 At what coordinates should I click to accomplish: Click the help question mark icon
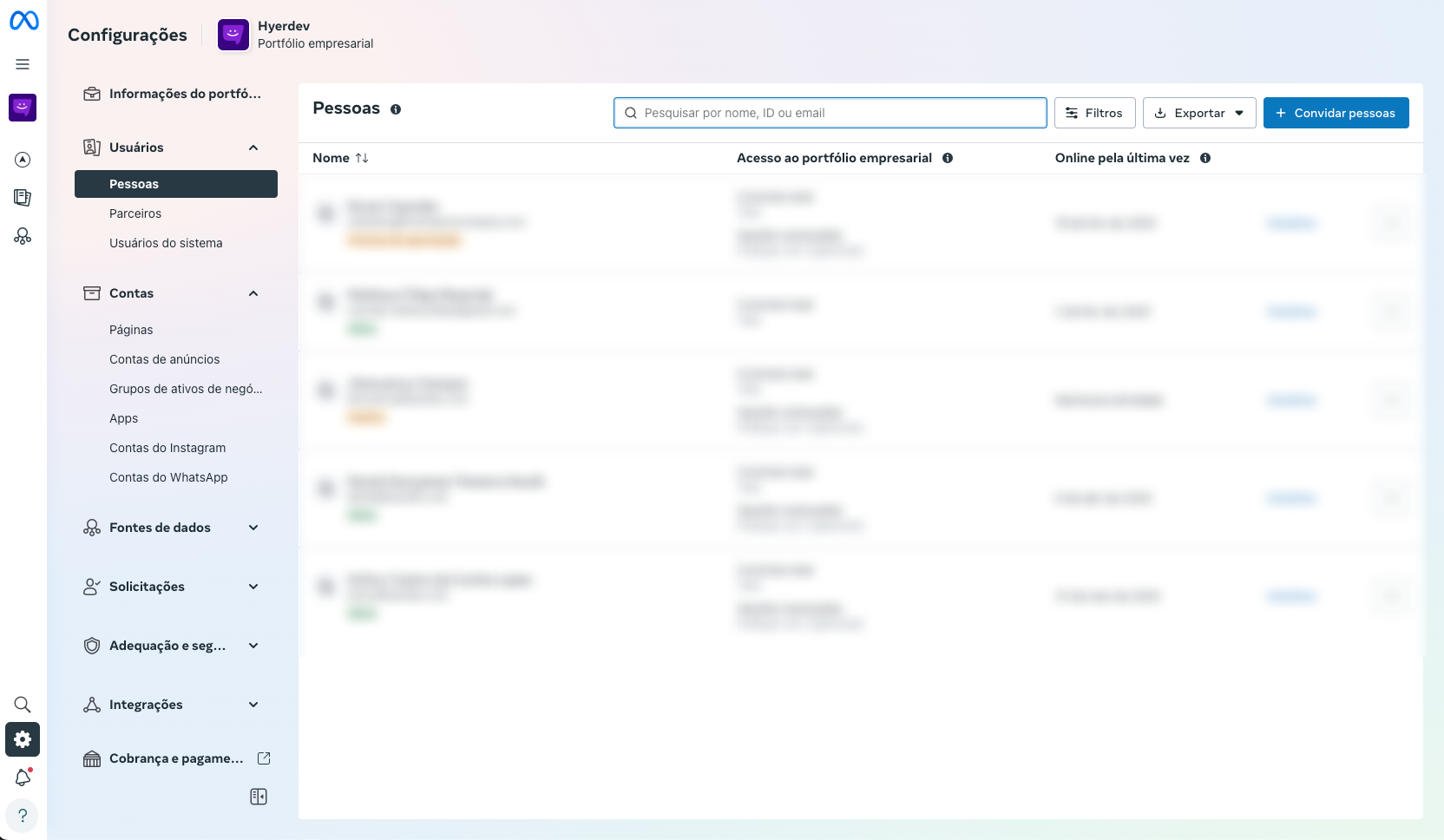coord(23,816)
